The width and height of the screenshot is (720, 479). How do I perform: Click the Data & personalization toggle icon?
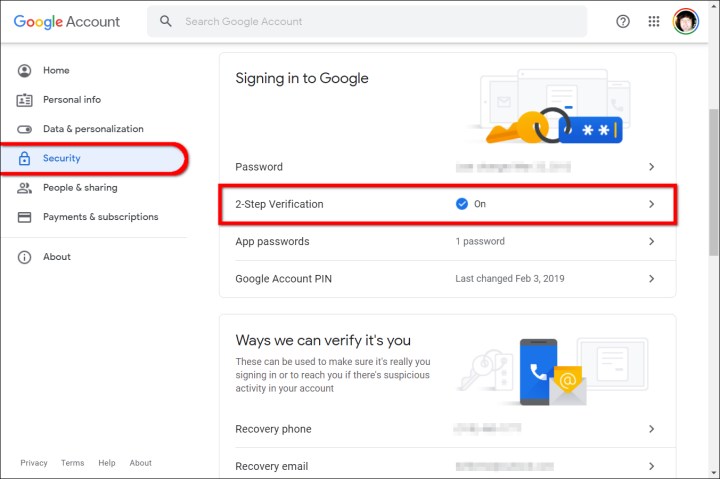pyautogui.click(x=24, y=129)
